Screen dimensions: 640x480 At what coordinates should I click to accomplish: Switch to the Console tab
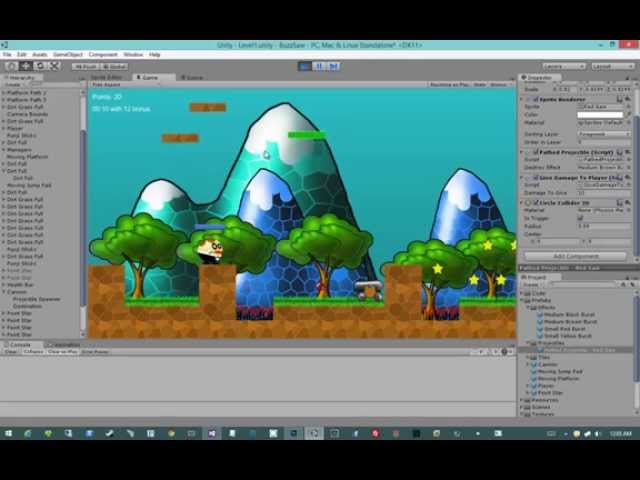tap(20, 345)
